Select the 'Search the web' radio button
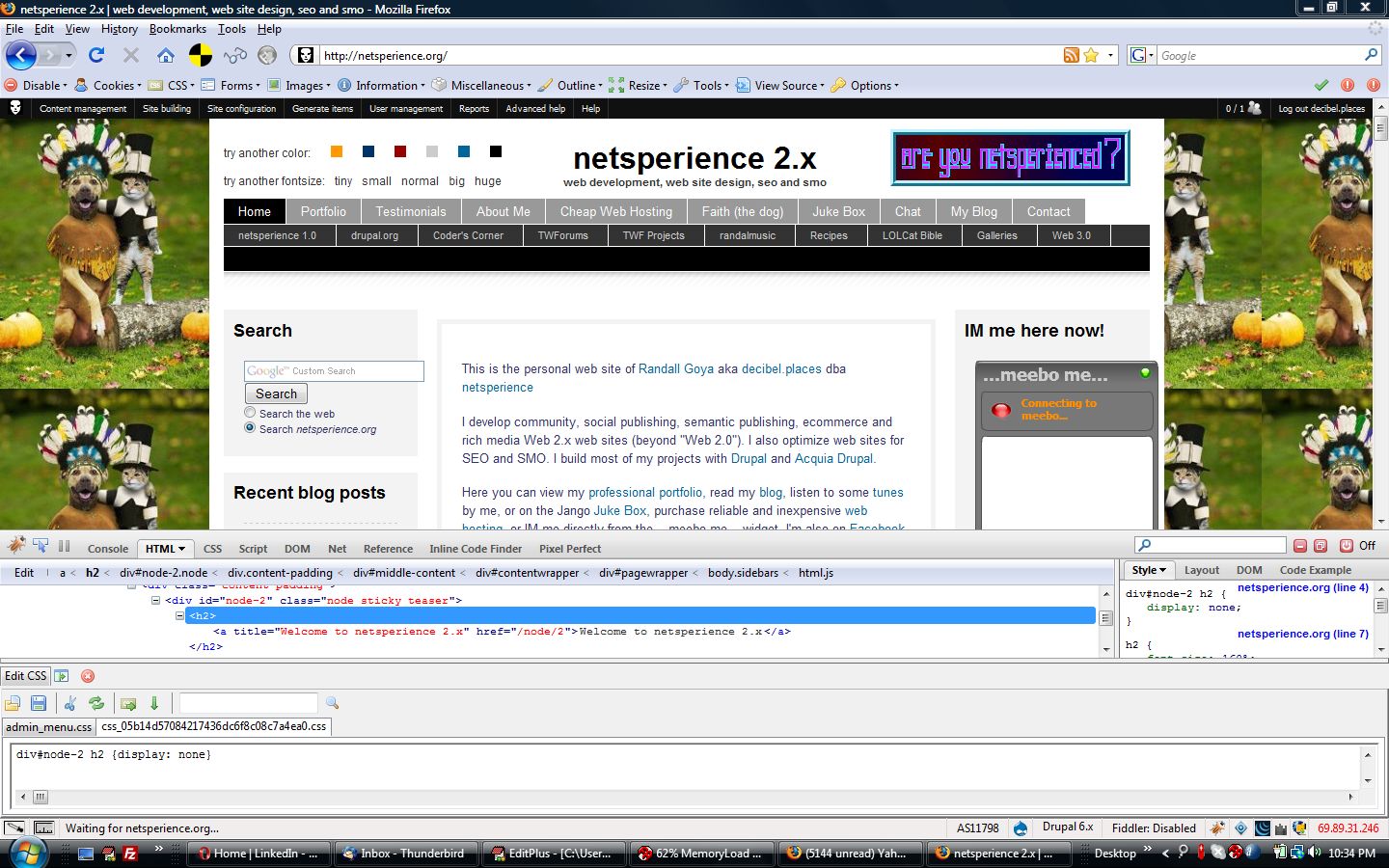This screenshot has width=1389, height=868. [250, 413]
